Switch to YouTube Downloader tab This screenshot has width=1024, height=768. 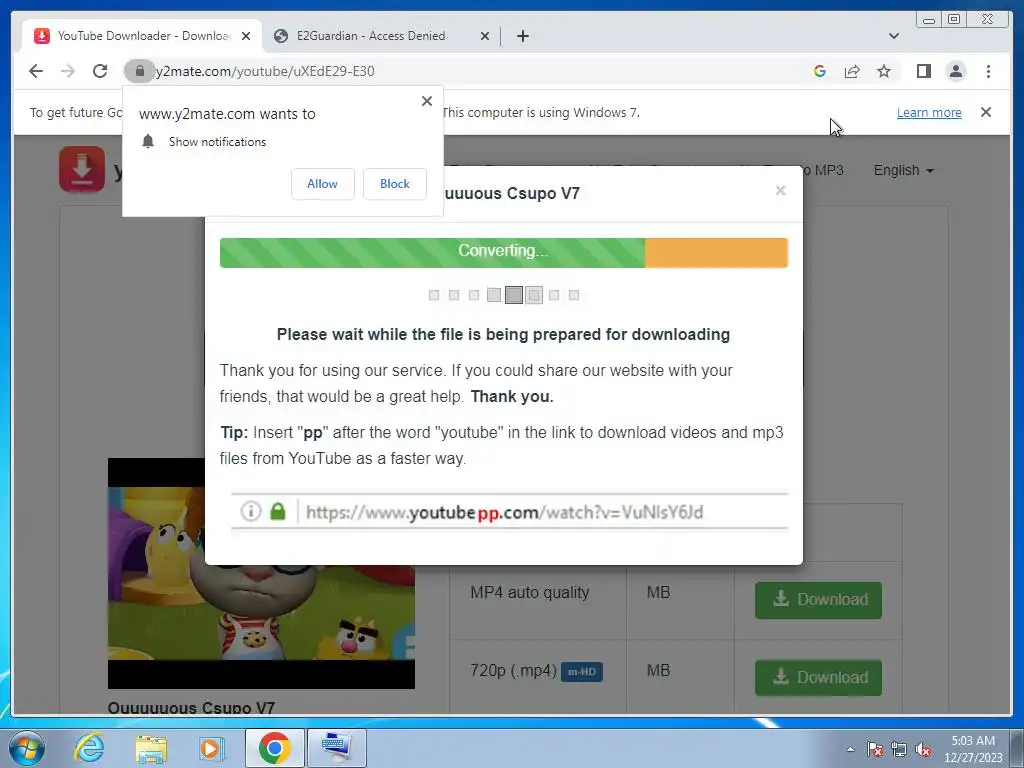142,36
